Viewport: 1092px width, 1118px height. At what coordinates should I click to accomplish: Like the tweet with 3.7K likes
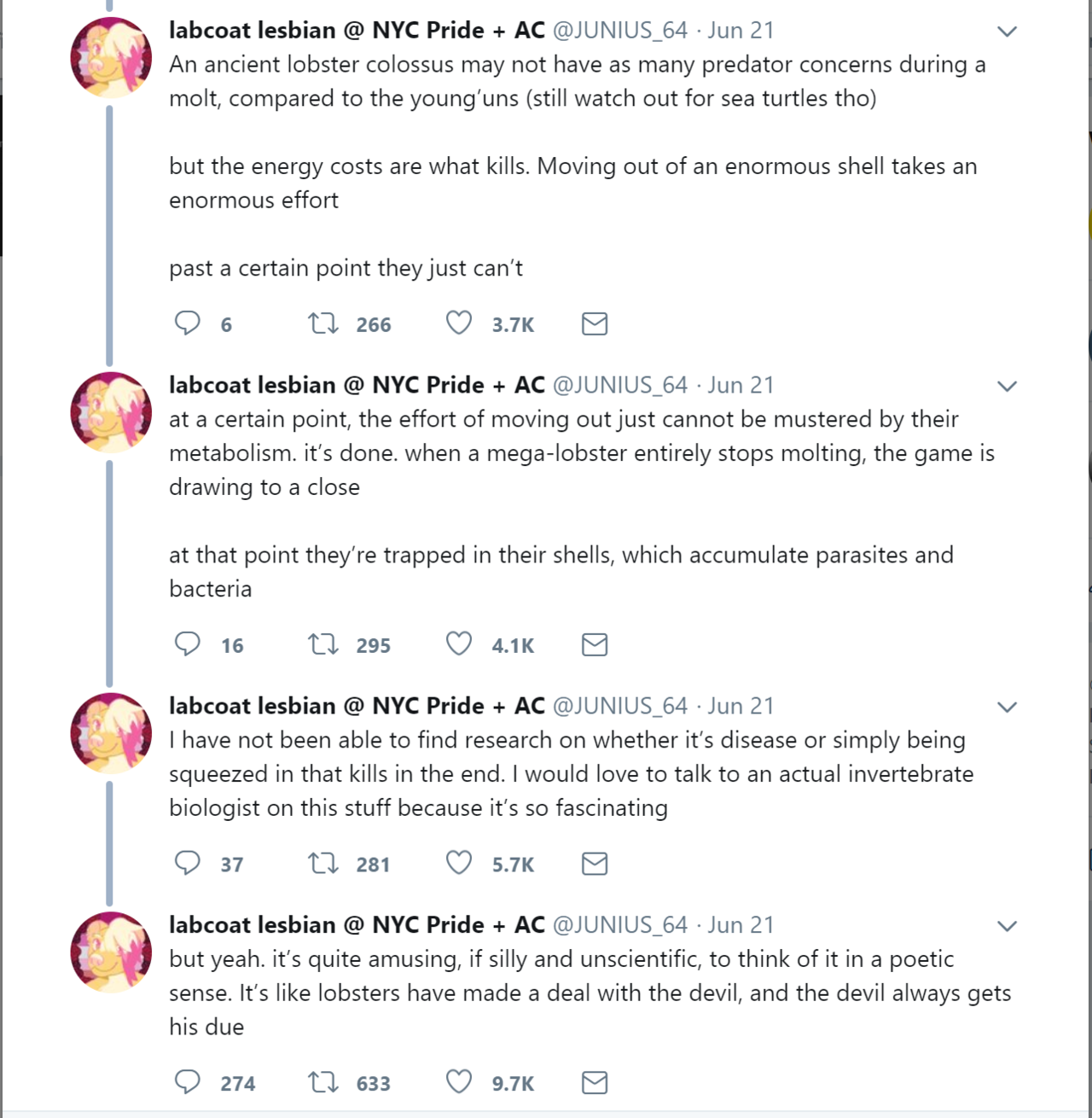point(459,323)
